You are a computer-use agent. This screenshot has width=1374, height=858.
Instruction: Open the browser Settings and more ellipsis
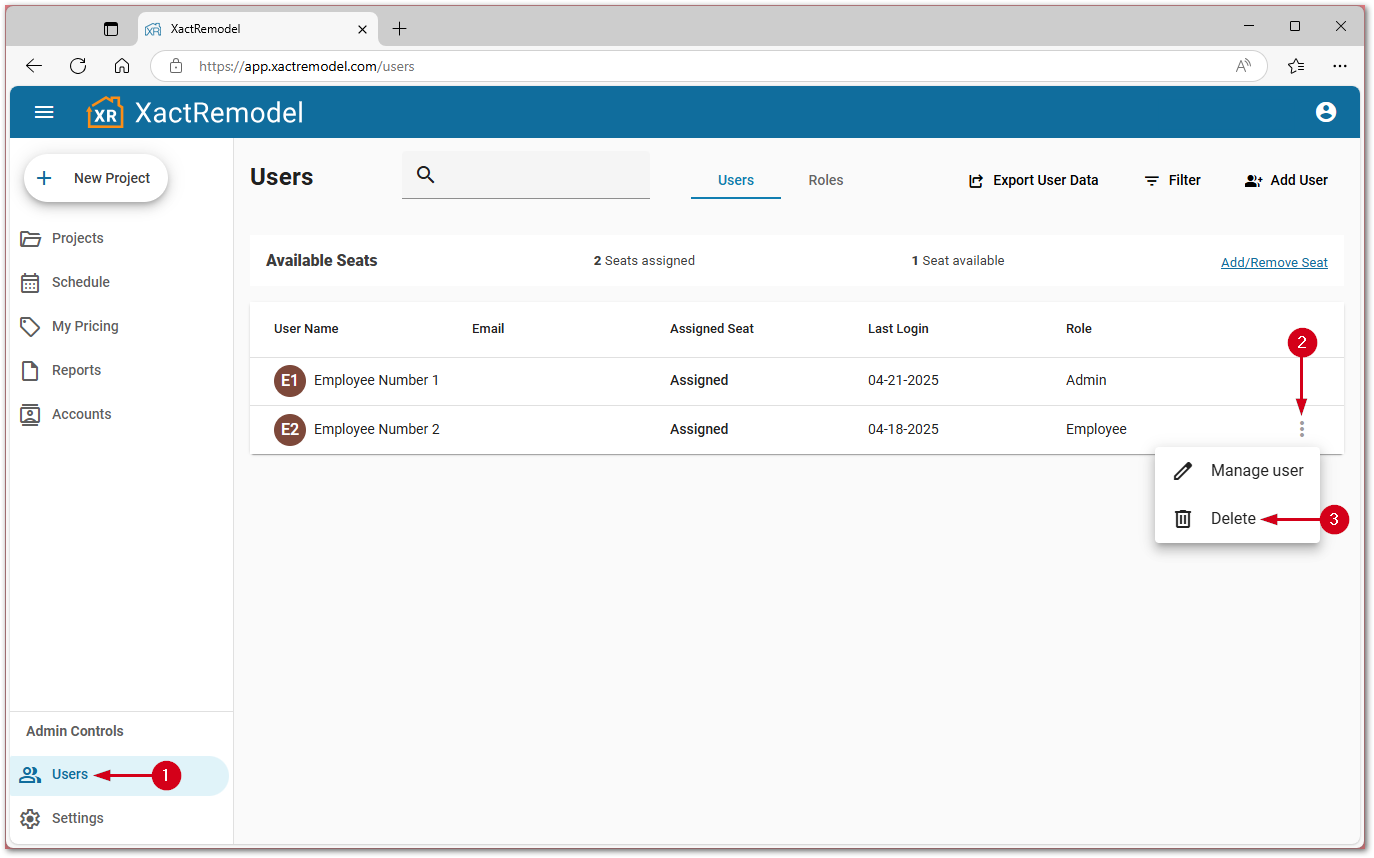(1340, 66)
